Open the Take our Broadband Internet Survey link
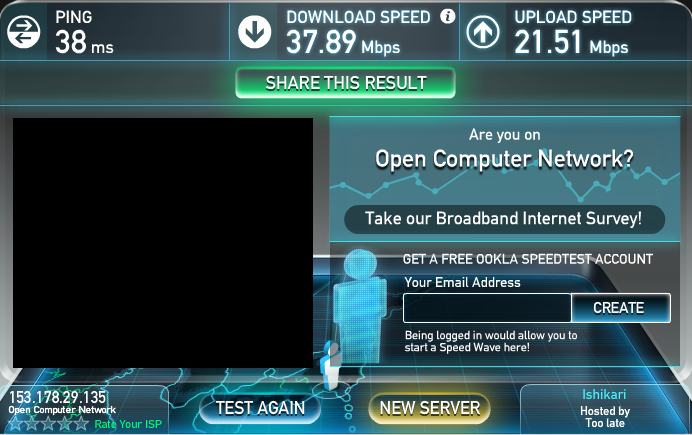The width and height of the screenshot is (692, 435). [x=504, y=219]
